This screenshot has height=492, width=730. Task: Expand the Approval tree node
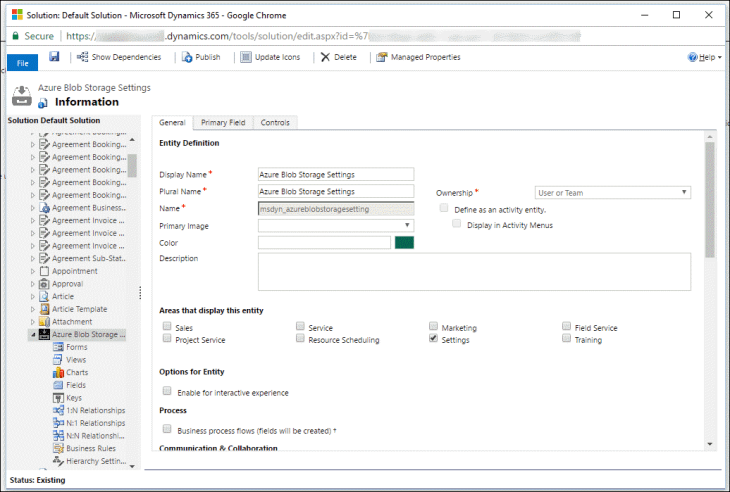coord(33,284)
